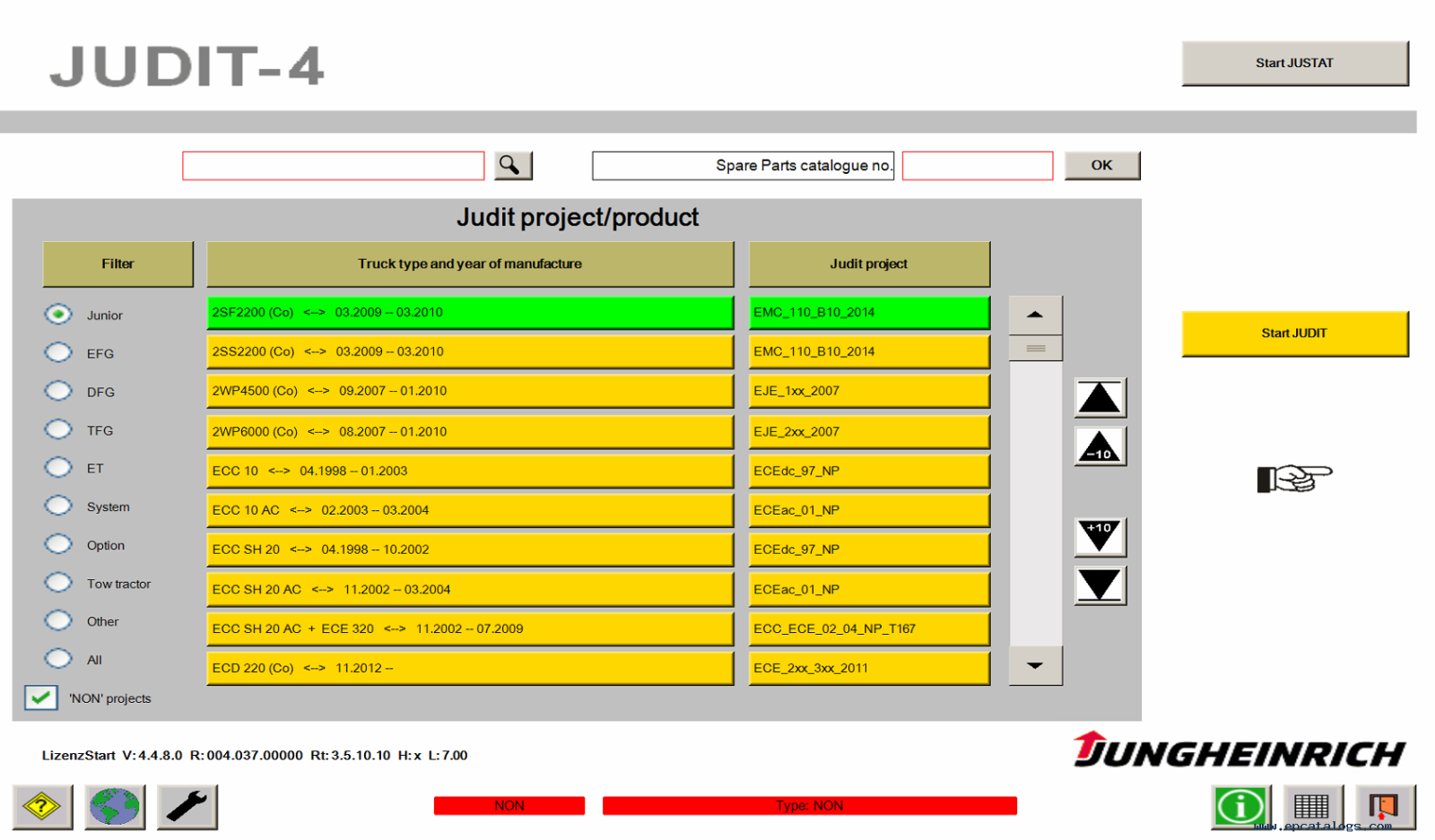
Task: Click the red NON status bar
Action: click(x=509, y=806)
